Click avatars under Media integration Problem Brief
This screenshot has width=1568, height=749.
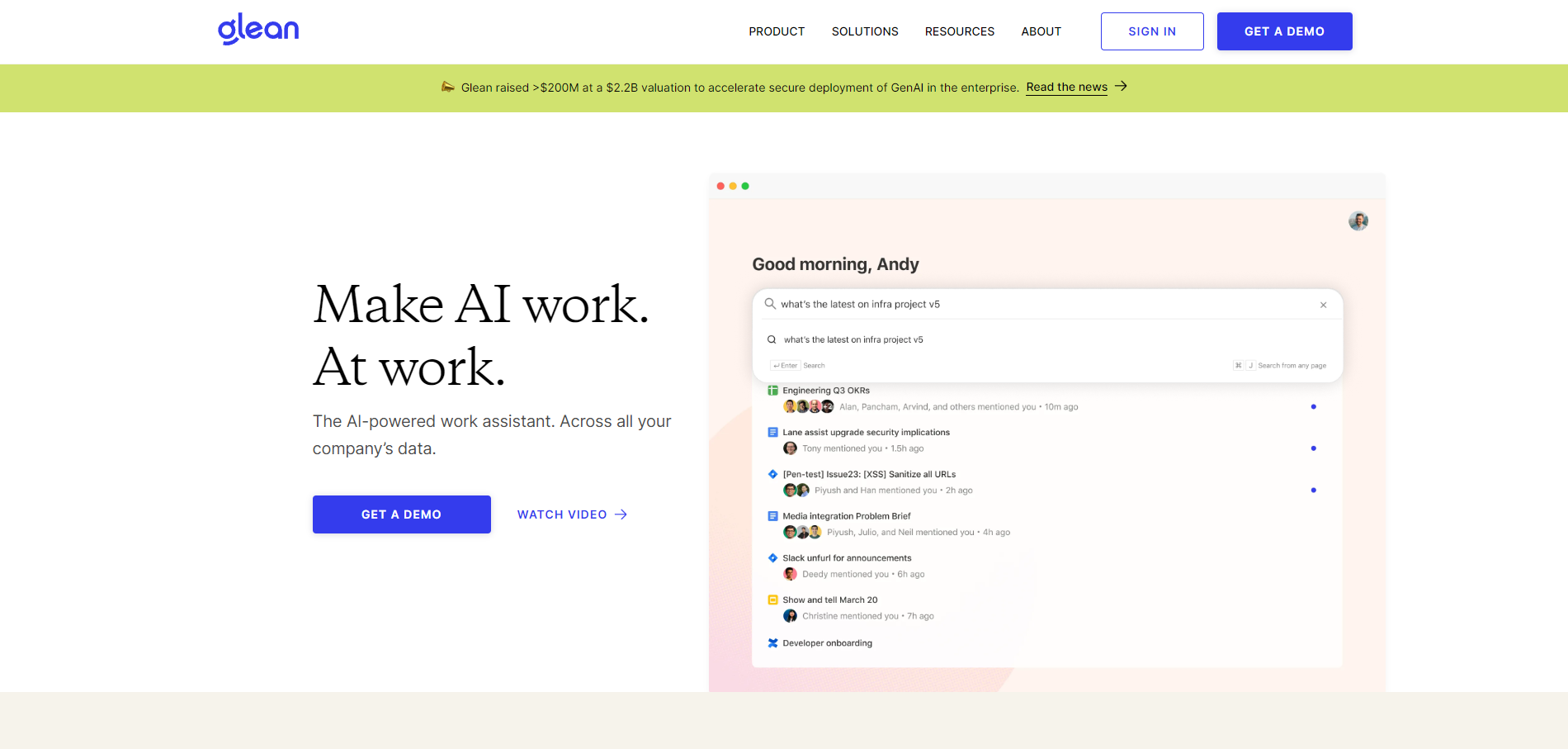[x=802, y=532]
